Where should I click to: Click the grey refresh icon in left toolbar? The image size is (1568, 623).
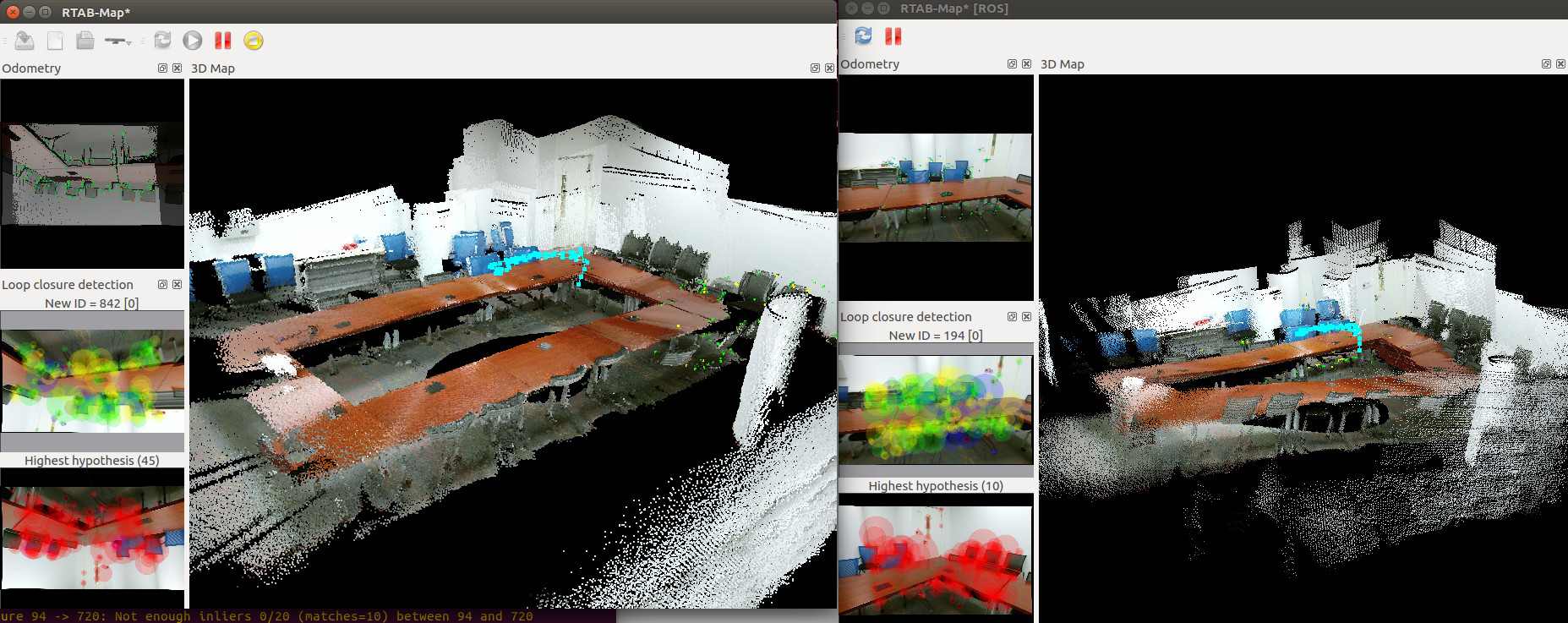click(x=162, y=41)
